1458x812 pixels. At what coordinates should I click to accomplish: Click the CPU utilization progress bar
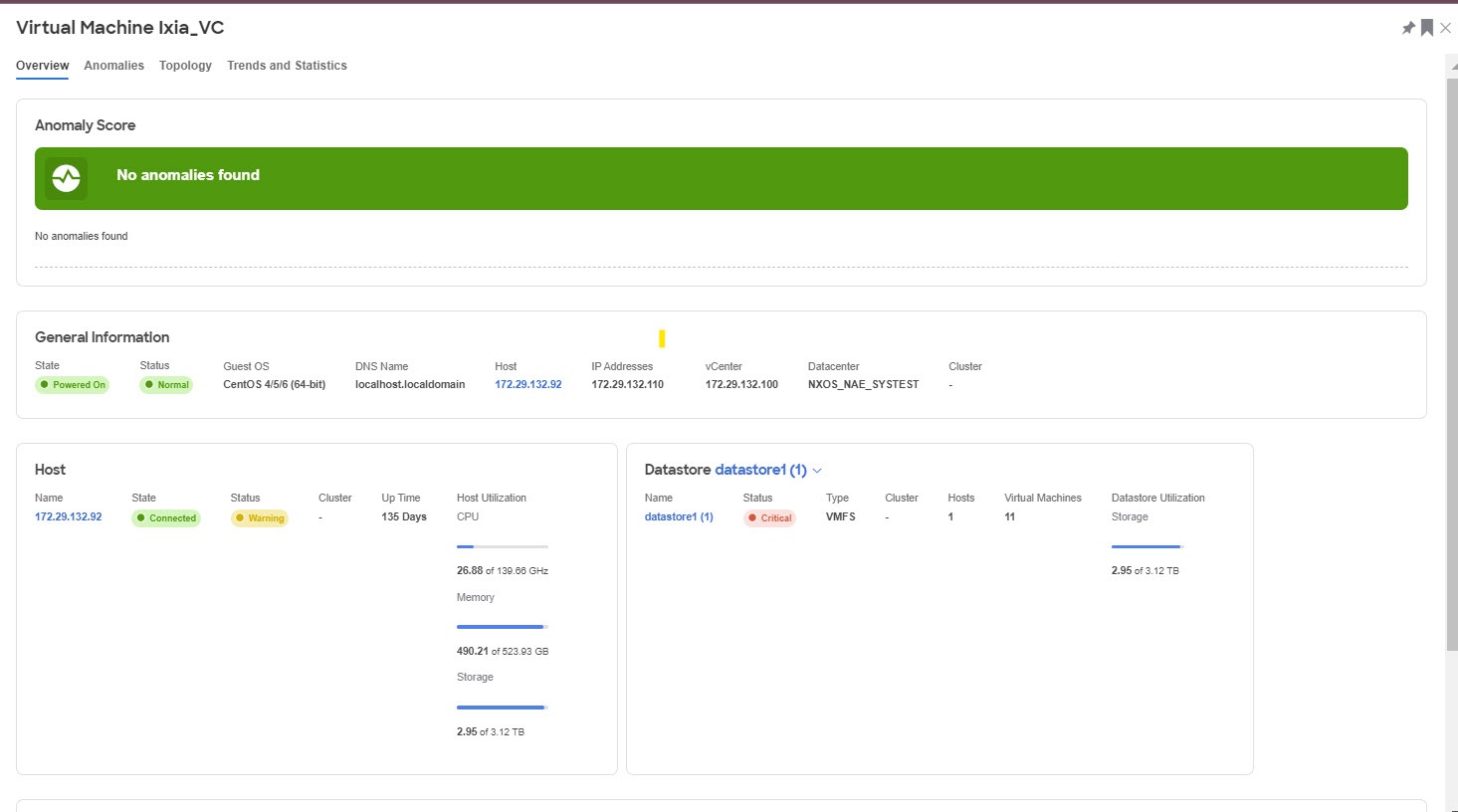tap(502, 545)
